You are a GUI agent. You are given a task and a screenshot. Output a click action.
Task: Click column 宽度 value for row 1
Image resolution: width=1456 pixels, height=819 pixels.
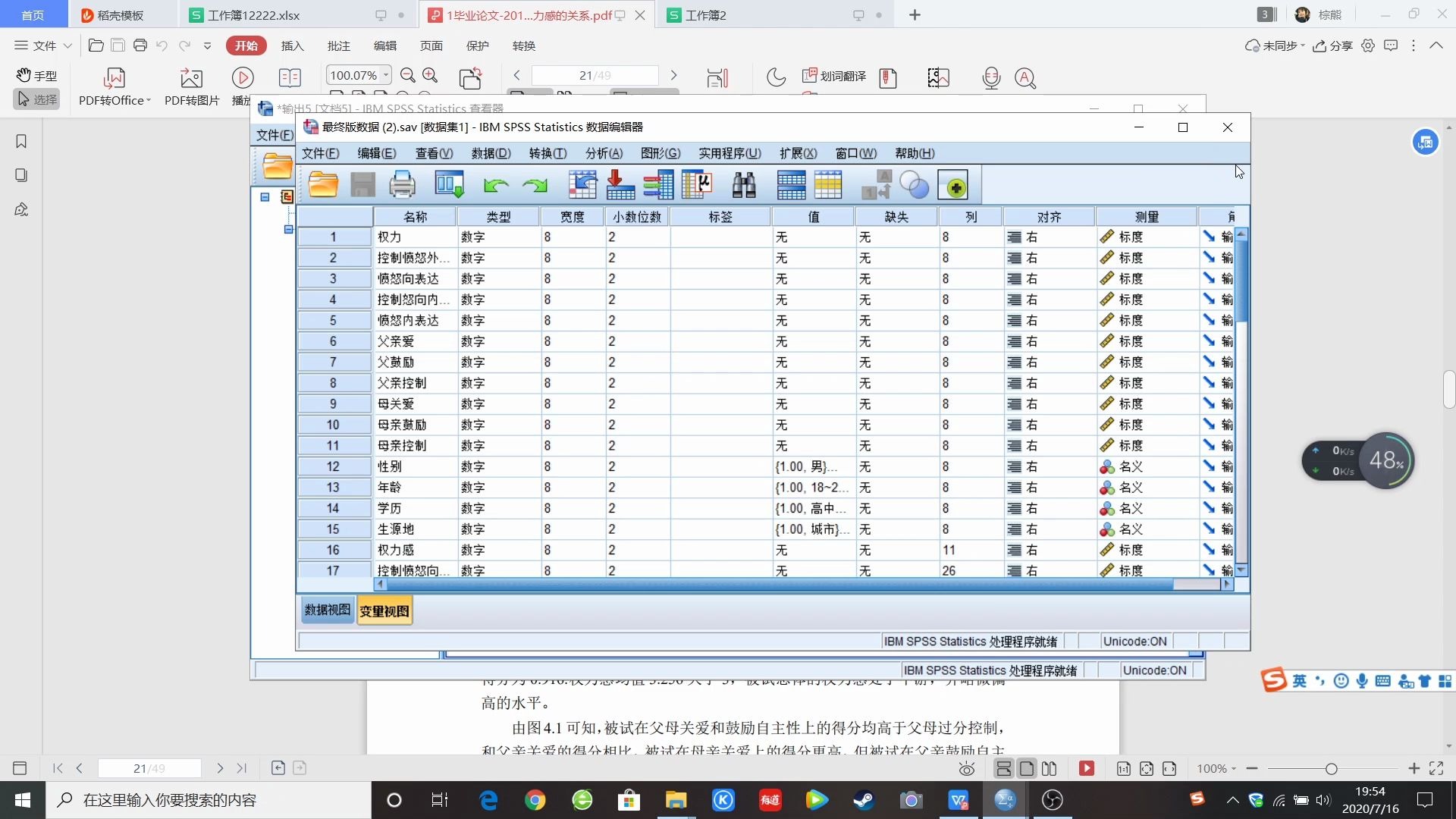571,237
